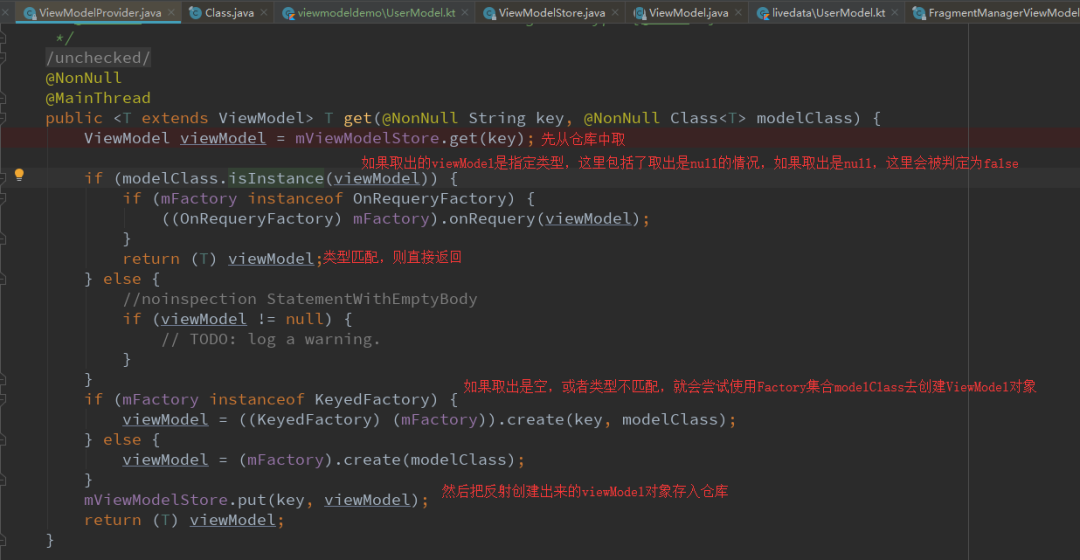Viewport: 1080px width, 560px height.
Task: Click the FragmentManagerViewModel tab file icon
Action: (918, 13)
